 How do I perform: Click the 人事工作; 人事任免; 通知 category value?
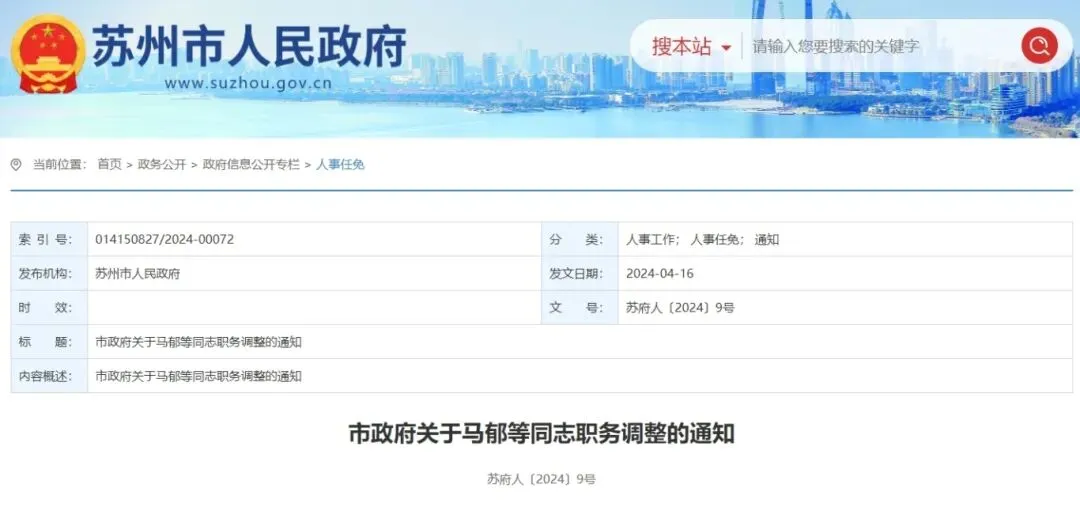pyautogui.click(x=703, y=240)
